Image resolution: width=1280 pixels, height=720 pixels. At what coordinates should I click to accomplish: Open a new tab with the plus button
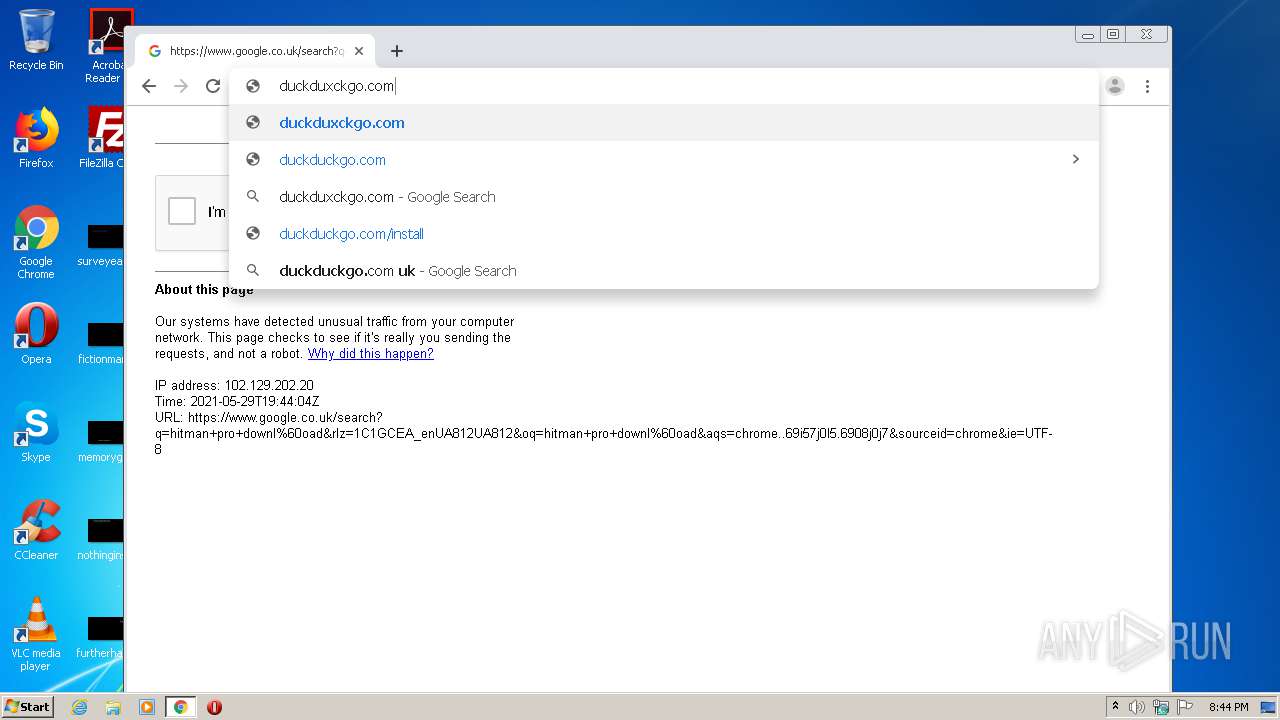[397, 51]
